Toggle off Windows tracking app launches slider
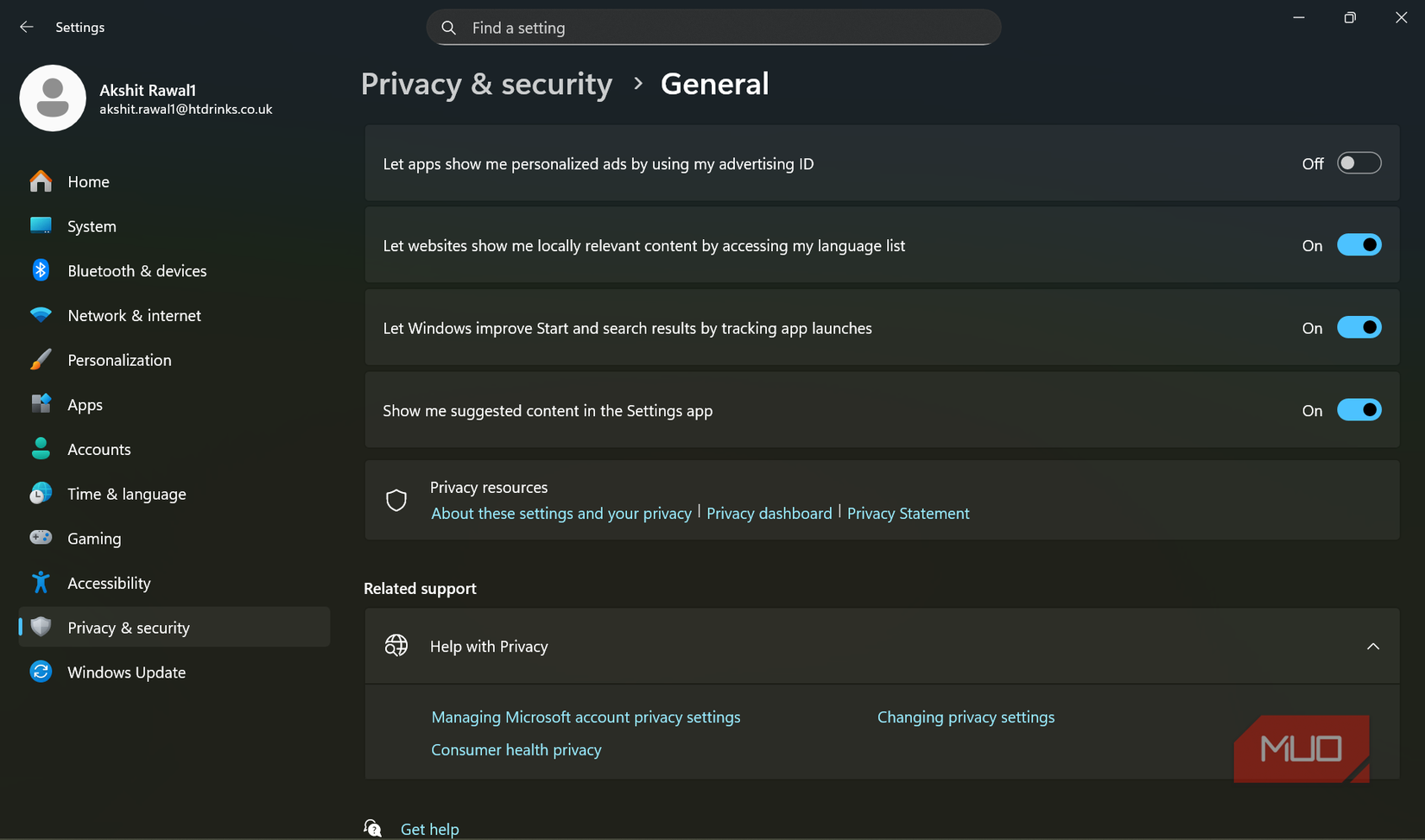1425x840 pixels. pos(1358,327)
